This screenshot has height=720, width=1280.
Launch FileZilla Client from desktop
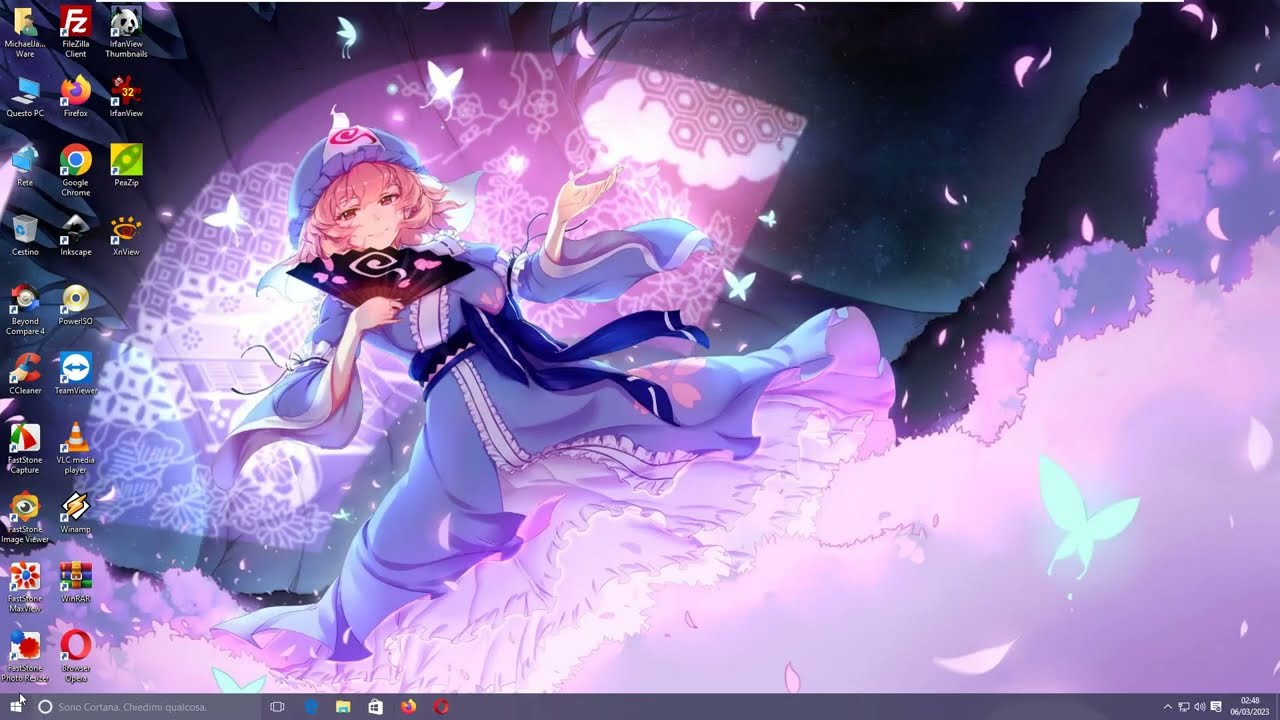(75, 32)
